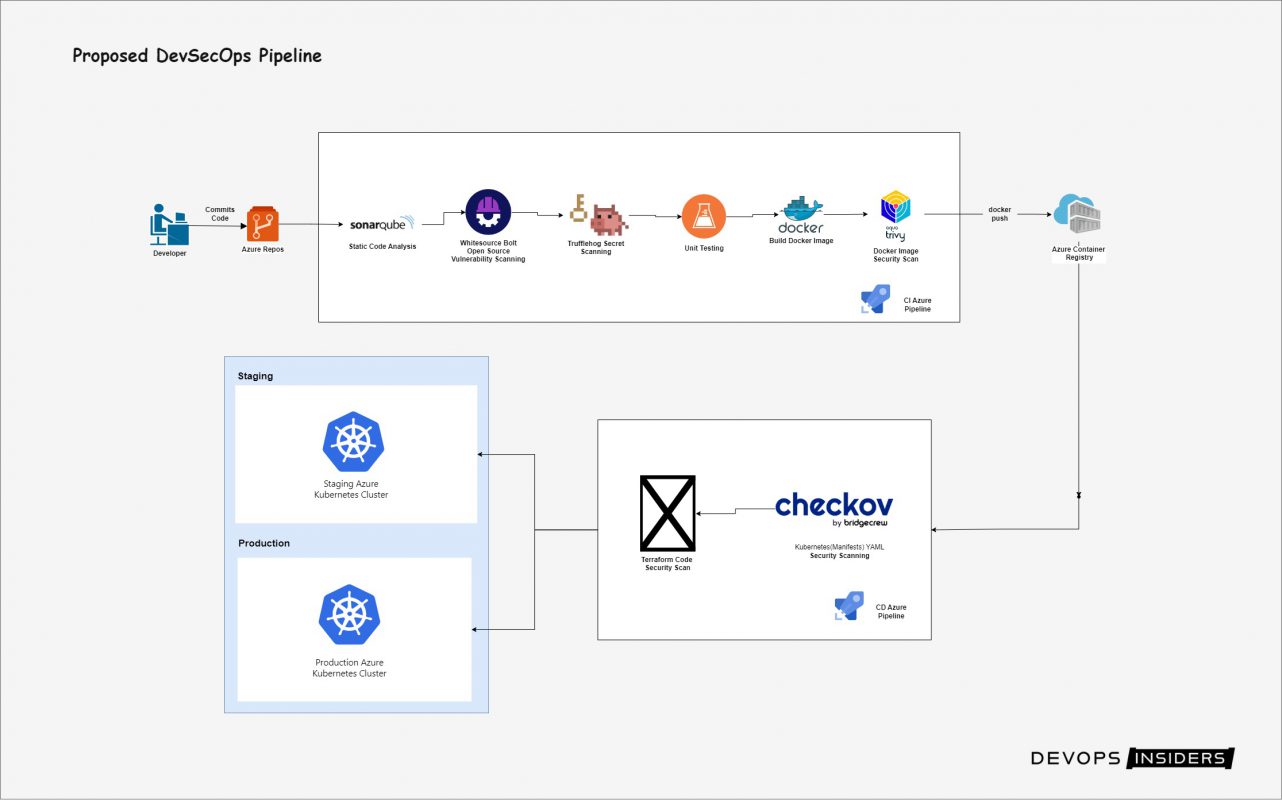Click the SonarQube logo

[383, 225]
